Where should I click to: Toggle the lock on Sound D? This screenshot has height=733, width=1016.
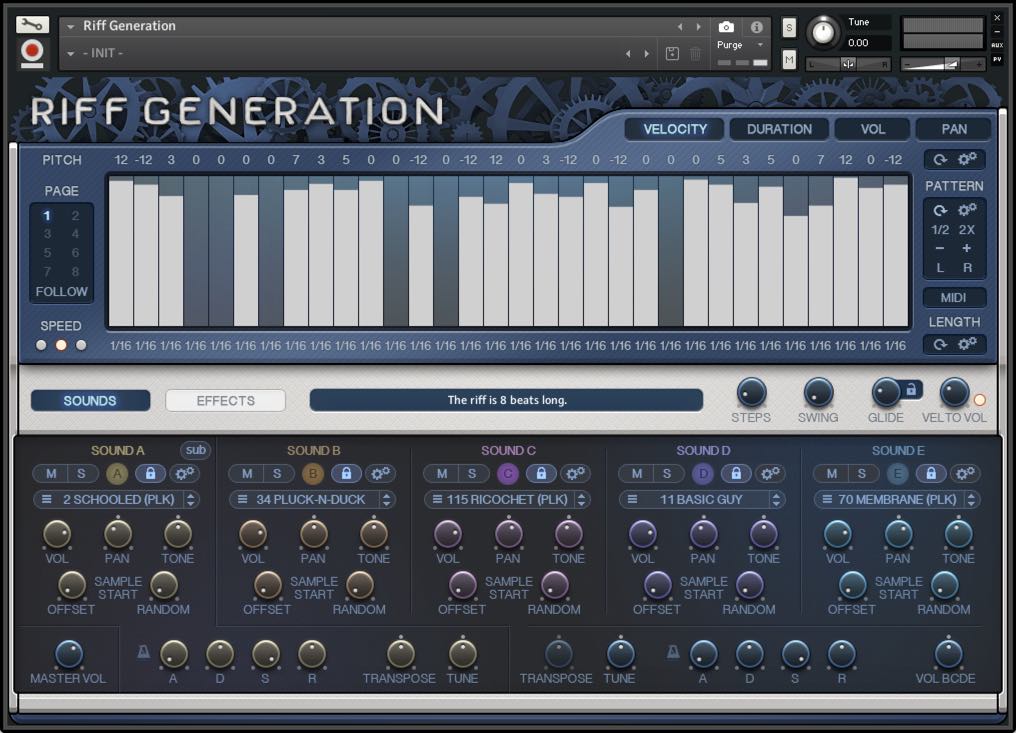[736, 474]
